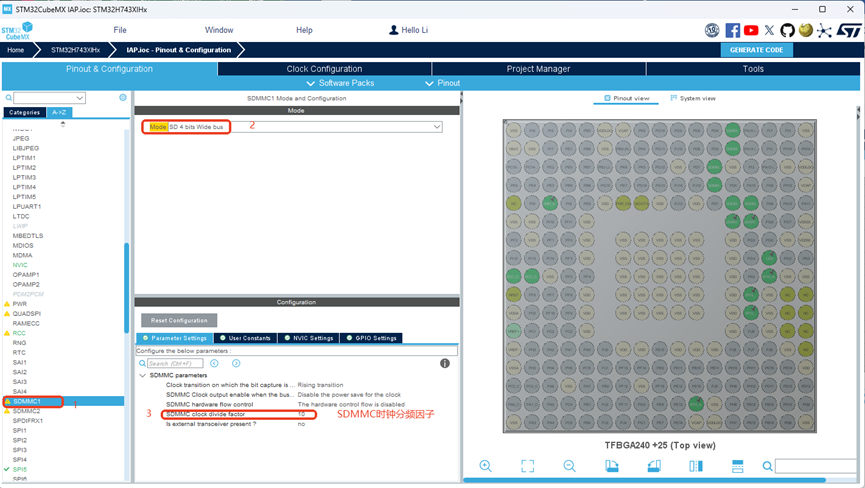
Task: Expand the Software Packs menu
Action: (340, 83)
